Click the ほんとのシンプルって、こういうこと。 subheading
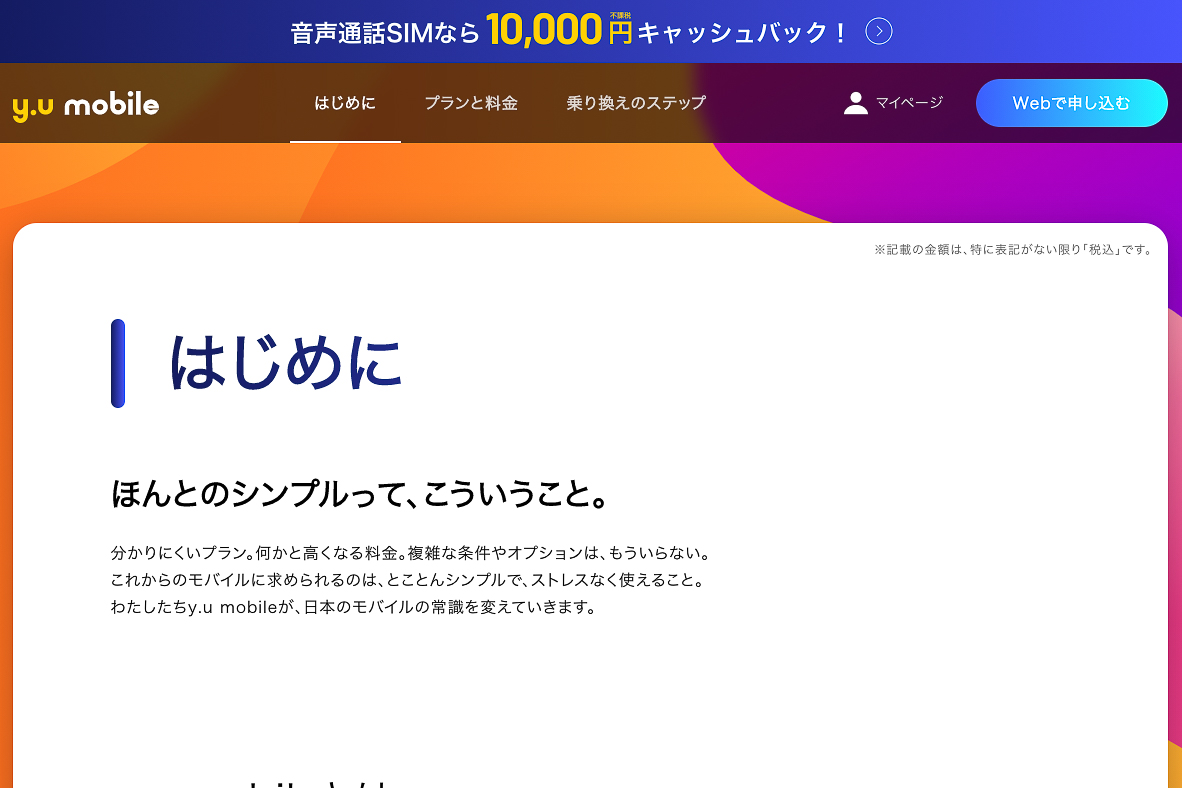This screenshot has height=788, width=1182. [360, 495]
